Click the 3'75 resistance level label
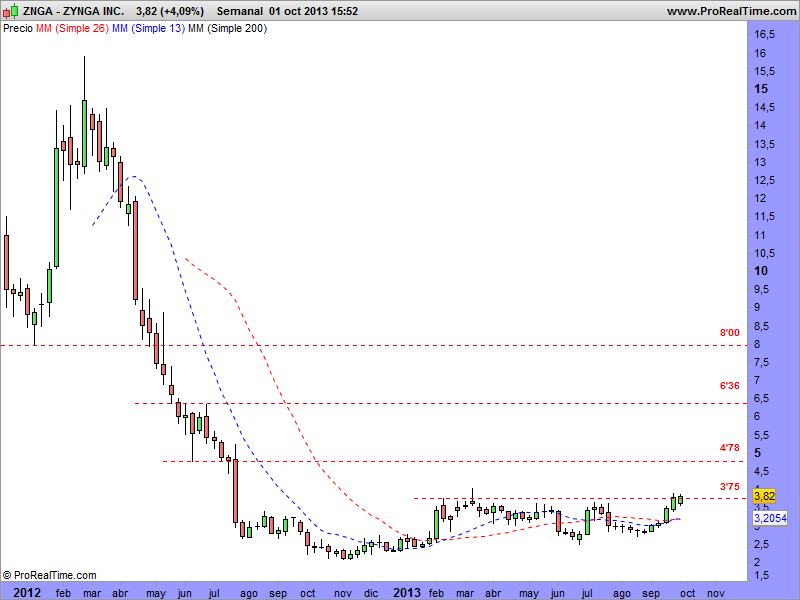This screenshot has height=600, width=800. (x=730, y=486)
